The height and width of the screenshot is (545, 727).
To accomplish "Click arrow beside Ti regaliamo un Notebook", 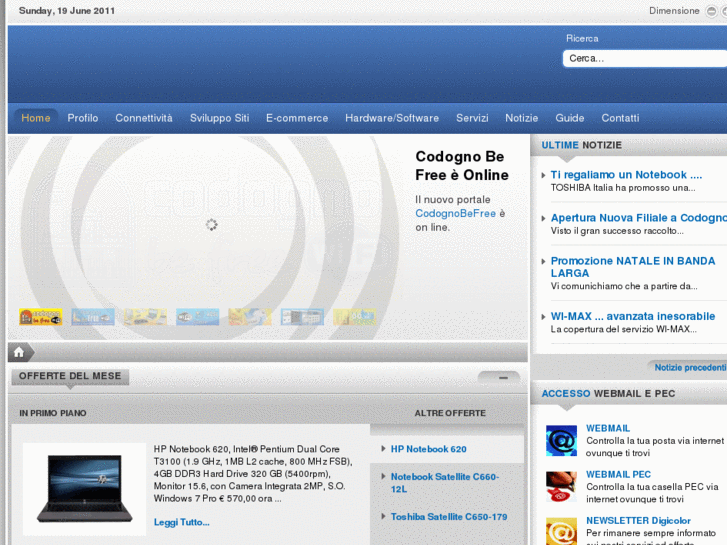I will point(543,175).
